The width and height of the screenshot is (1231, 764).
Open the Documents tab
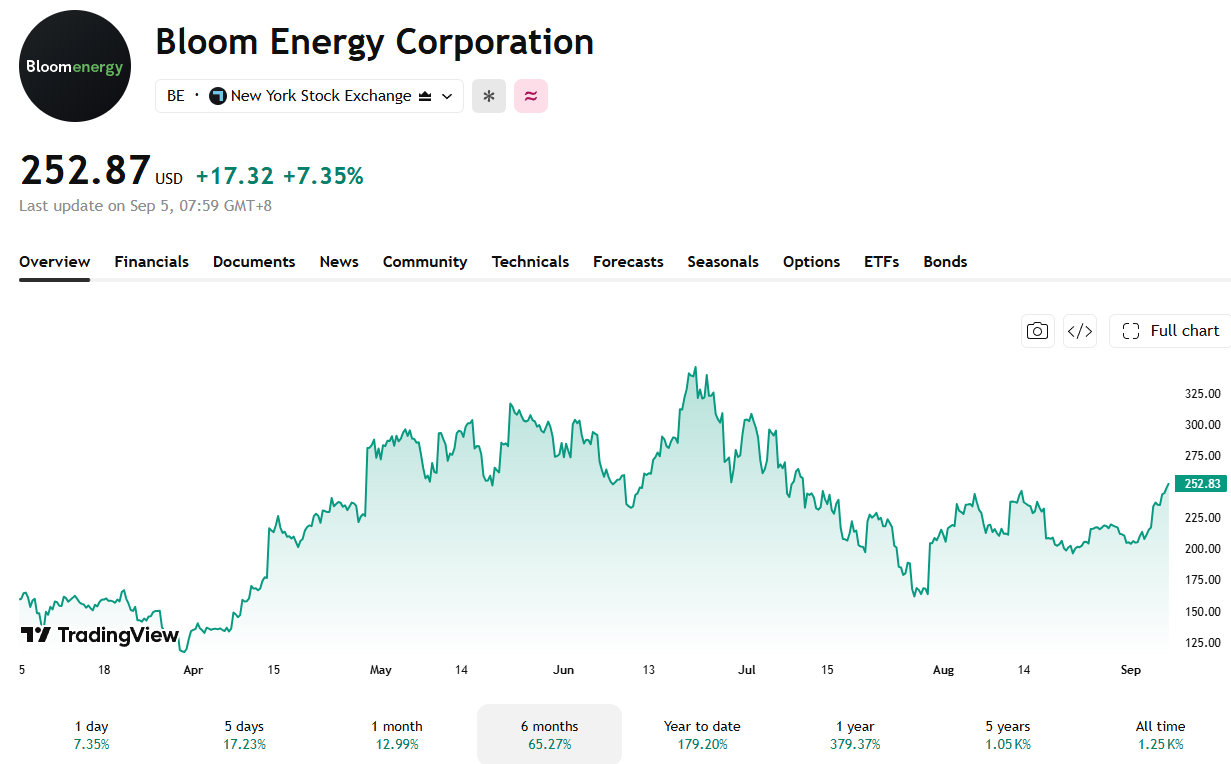[x=254, y=262]
